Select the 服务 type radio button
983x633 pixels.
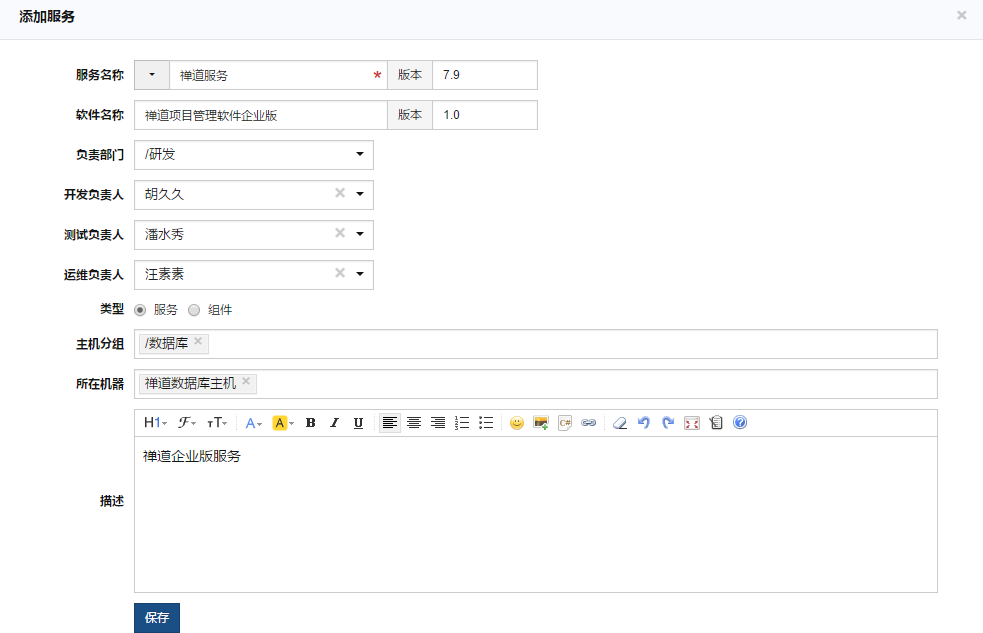pyautogui.click(x=140, y=310)
